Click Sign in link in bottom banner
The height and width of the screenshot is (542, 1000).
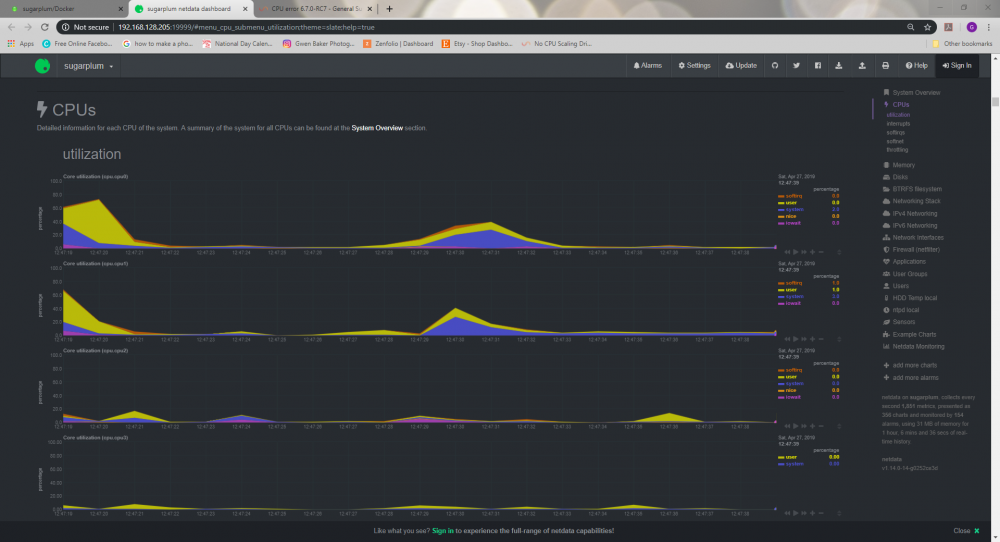(443, 531)
